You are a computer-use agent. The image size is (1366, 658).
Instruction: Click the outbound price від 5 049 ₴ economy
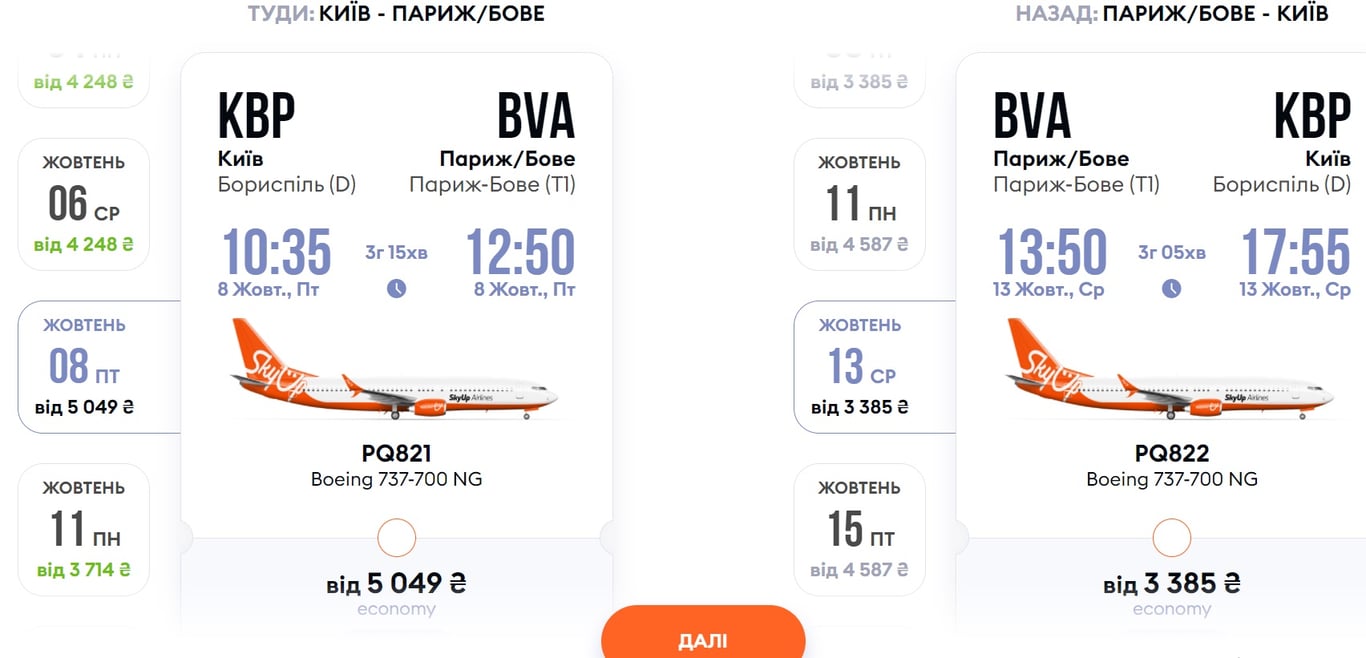click(396, 593)
